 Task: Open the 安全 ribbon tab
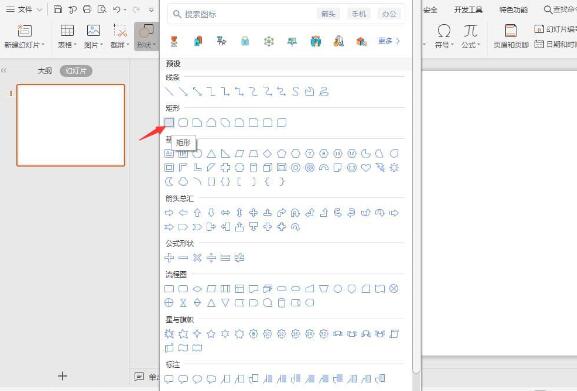430,10
